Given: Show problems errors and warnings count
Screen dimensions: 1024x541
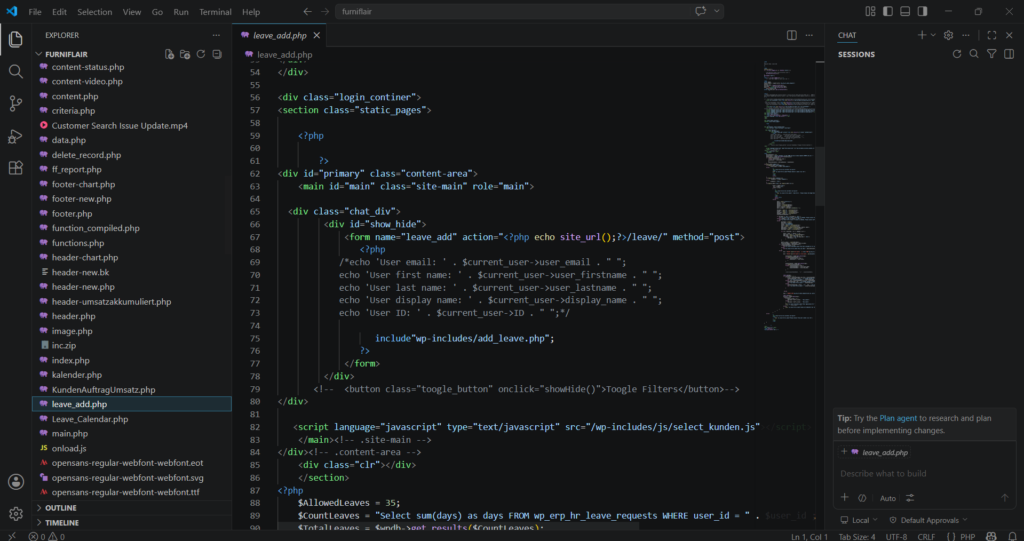Looking at the screenshot, I should [x=46, y=536].
